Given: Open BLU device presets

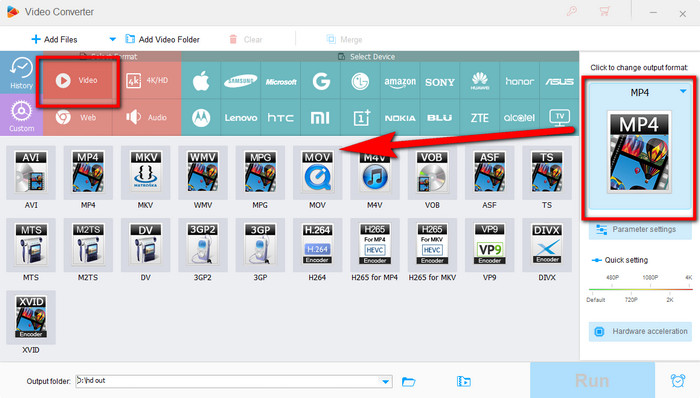Looking at the screenshot, I should coord(440,118).
